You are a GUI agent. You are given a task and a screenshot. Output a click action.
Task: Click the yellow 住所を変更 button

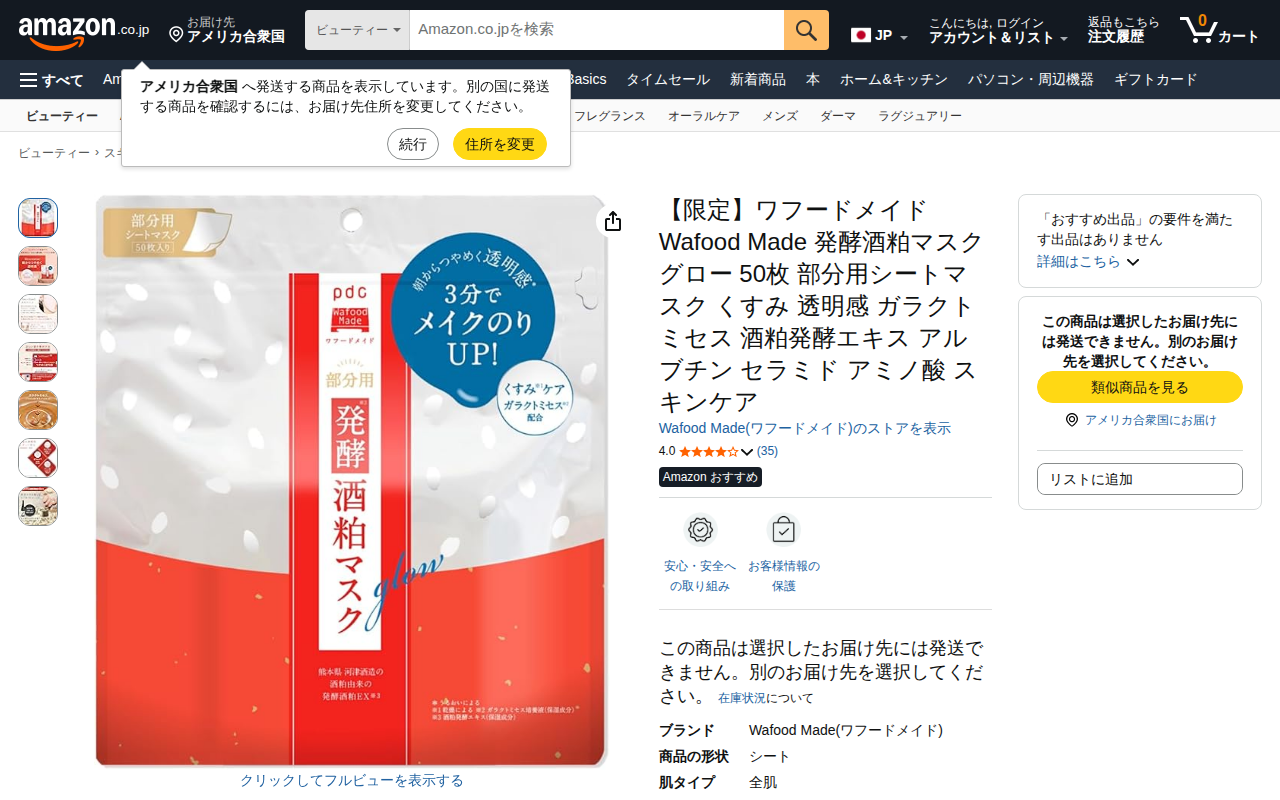click(500, 144)
